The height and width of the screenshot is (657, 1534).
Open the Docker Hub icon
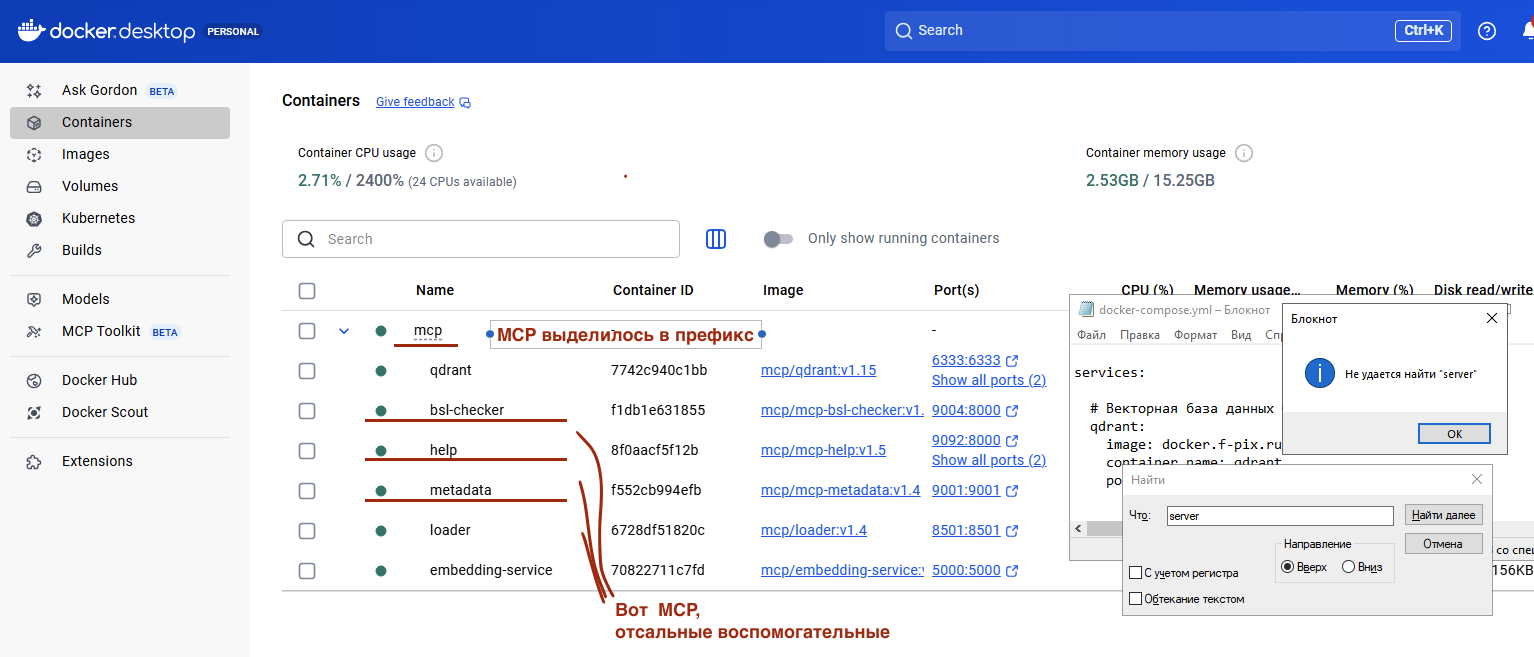pyautogui.click(x=34, y=380)
